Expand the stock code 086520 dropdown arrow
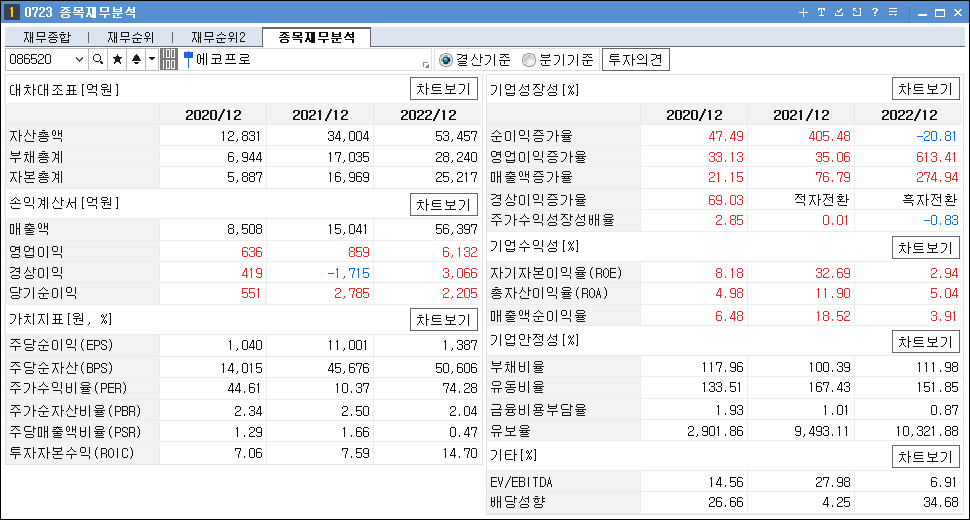 click(x=79, y=59)
